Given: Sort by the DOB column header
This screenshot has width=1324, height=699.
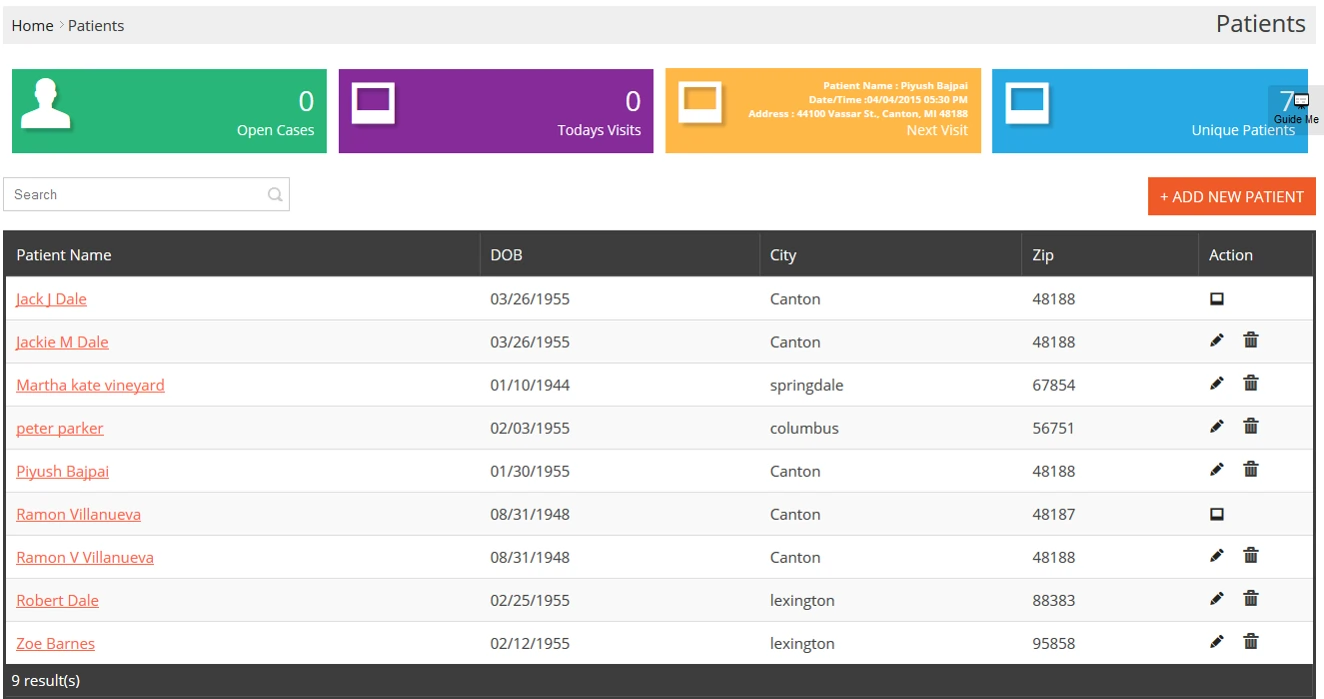Looking at the screenshot, I should click(506, 255).
